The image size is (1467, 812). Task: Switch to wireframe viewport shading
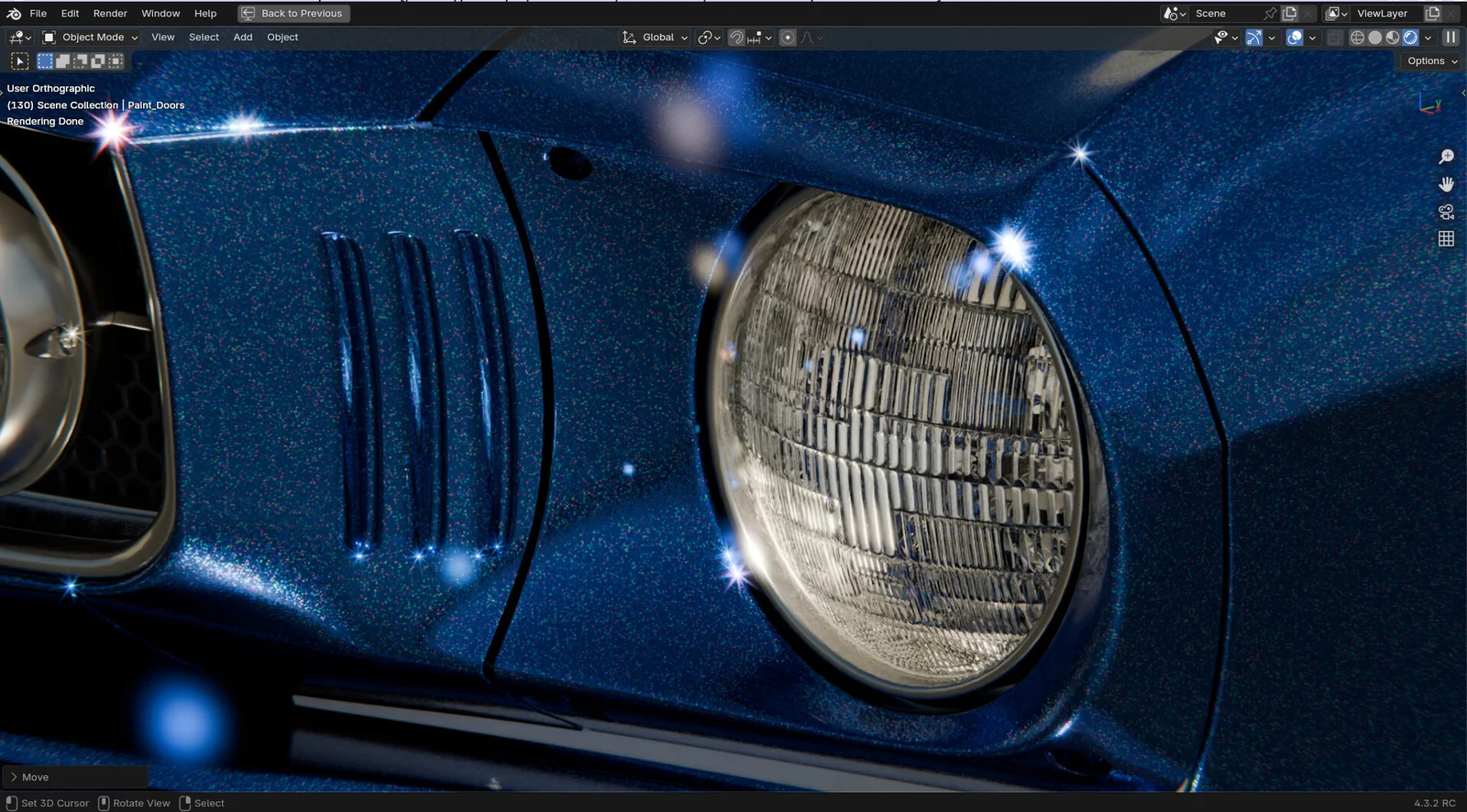point(1357,38)
